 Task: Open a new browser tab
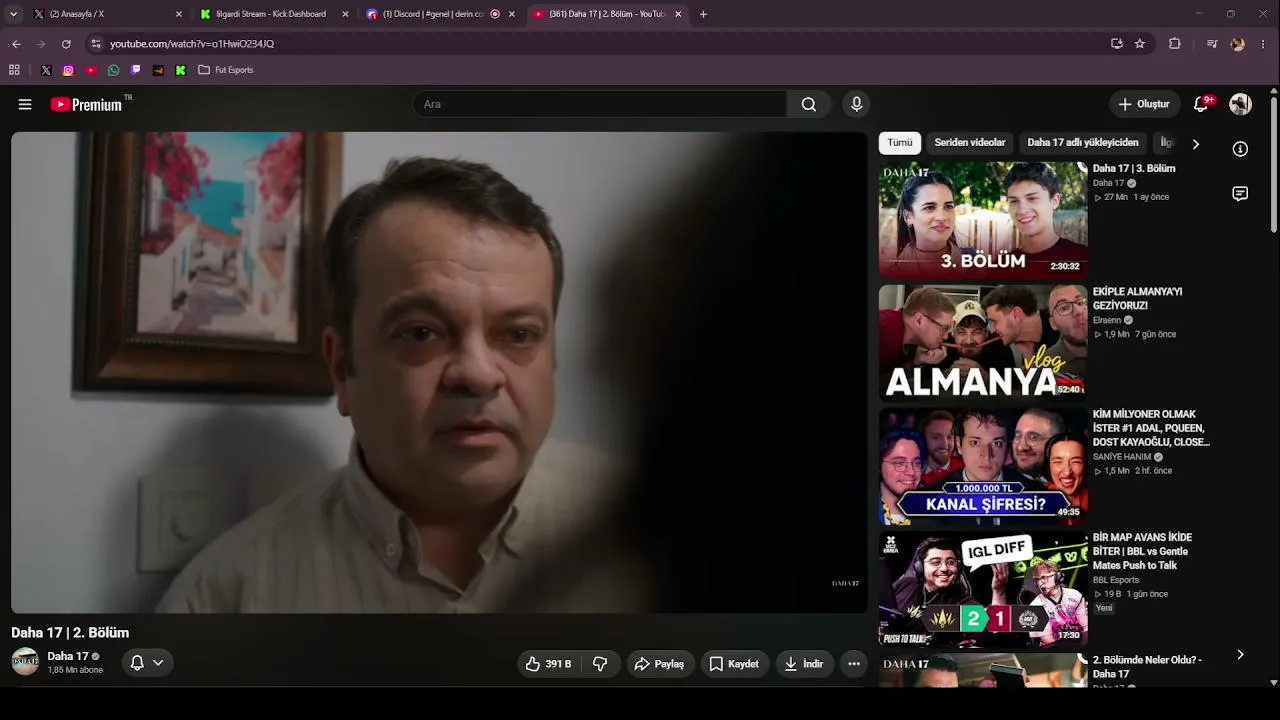coord(703,14)
